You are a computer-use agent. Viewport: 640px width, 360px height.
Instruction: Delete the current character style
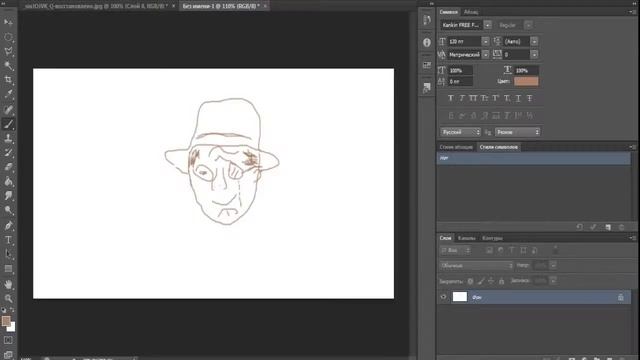coord(622,227)
